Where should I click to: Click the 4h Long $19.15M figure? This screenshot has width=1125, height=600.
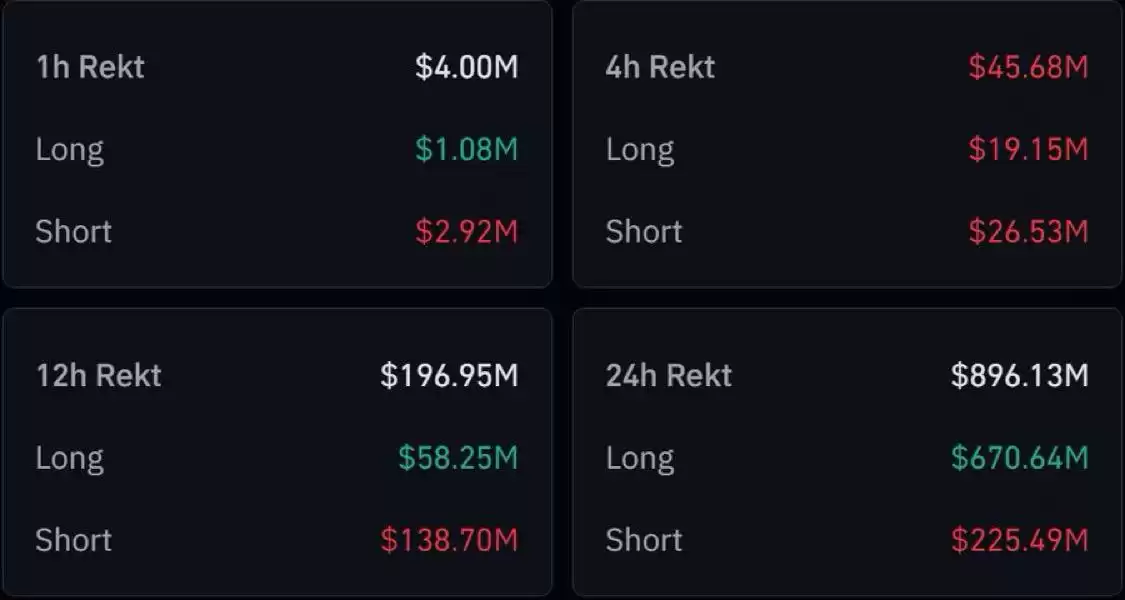[x=1028, y=149]
